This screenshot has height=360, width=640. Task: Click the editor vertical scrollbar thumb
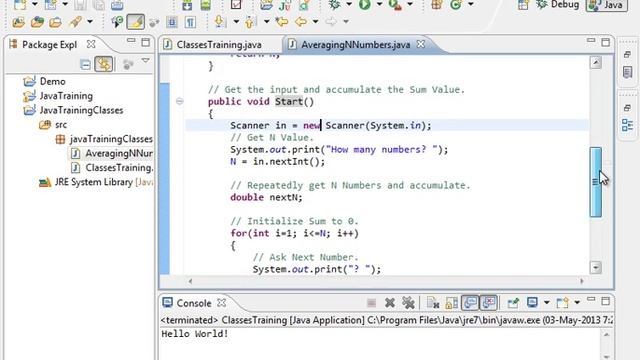(596, 182)
